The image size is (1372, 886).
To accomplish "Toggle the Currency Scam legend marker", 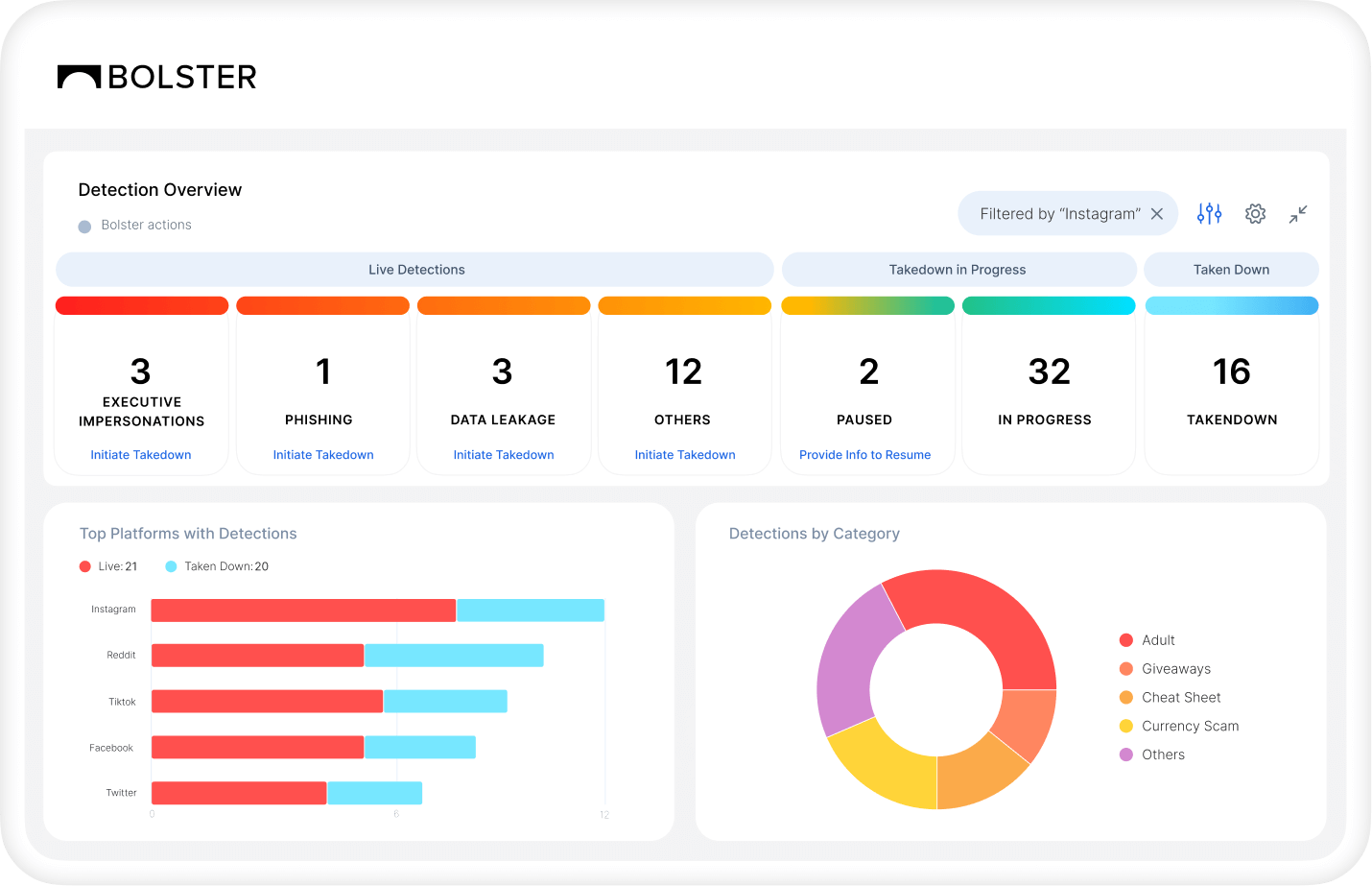I will pyautogui.click(x=1126, y=726).
